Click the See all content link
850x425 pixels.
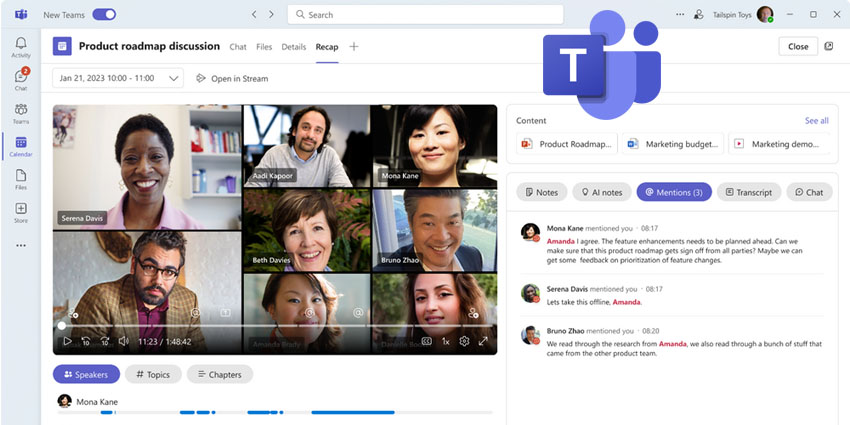click(x=816, y=121)
